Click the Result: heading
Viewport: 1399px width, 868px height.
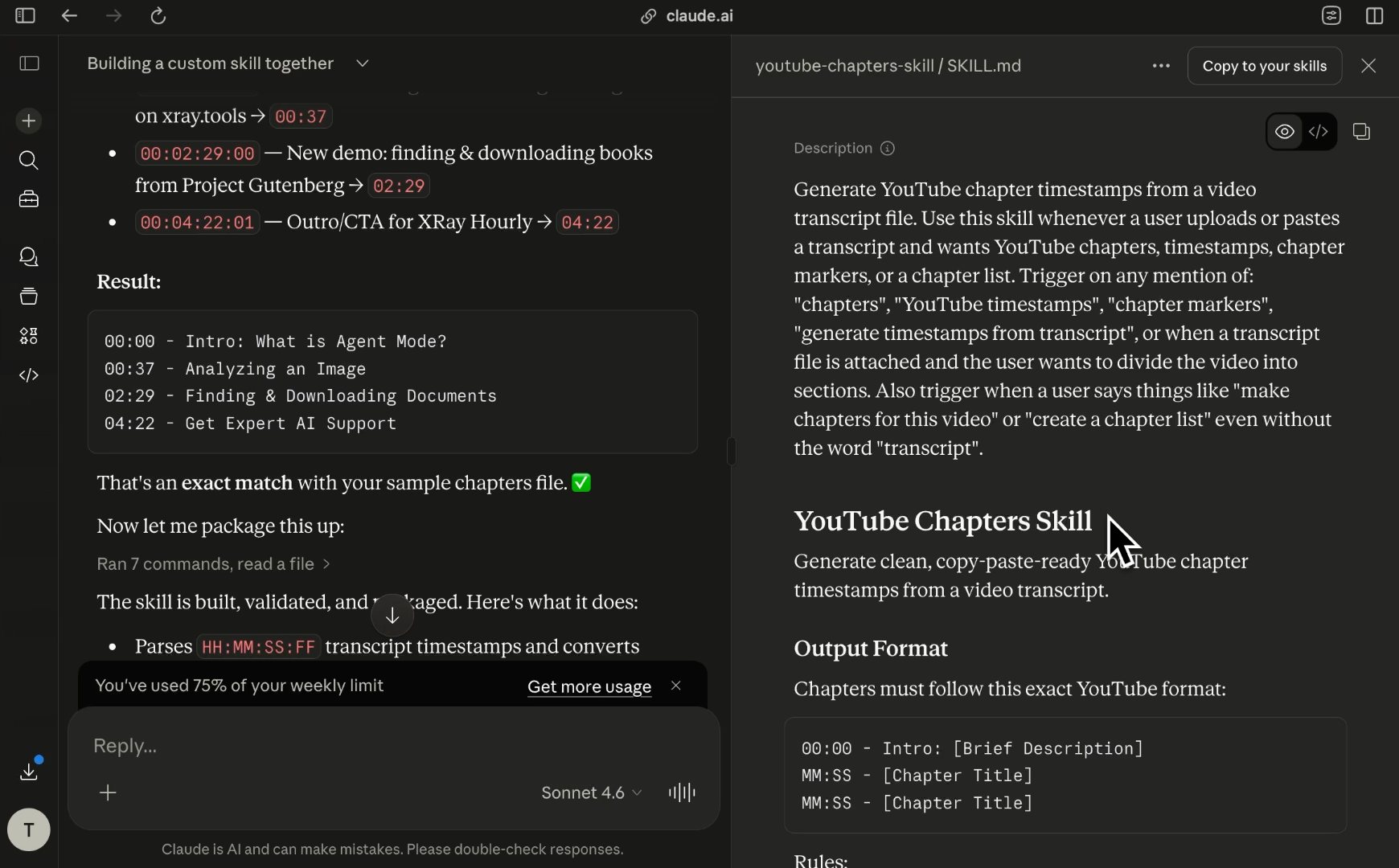click(129, 282)
